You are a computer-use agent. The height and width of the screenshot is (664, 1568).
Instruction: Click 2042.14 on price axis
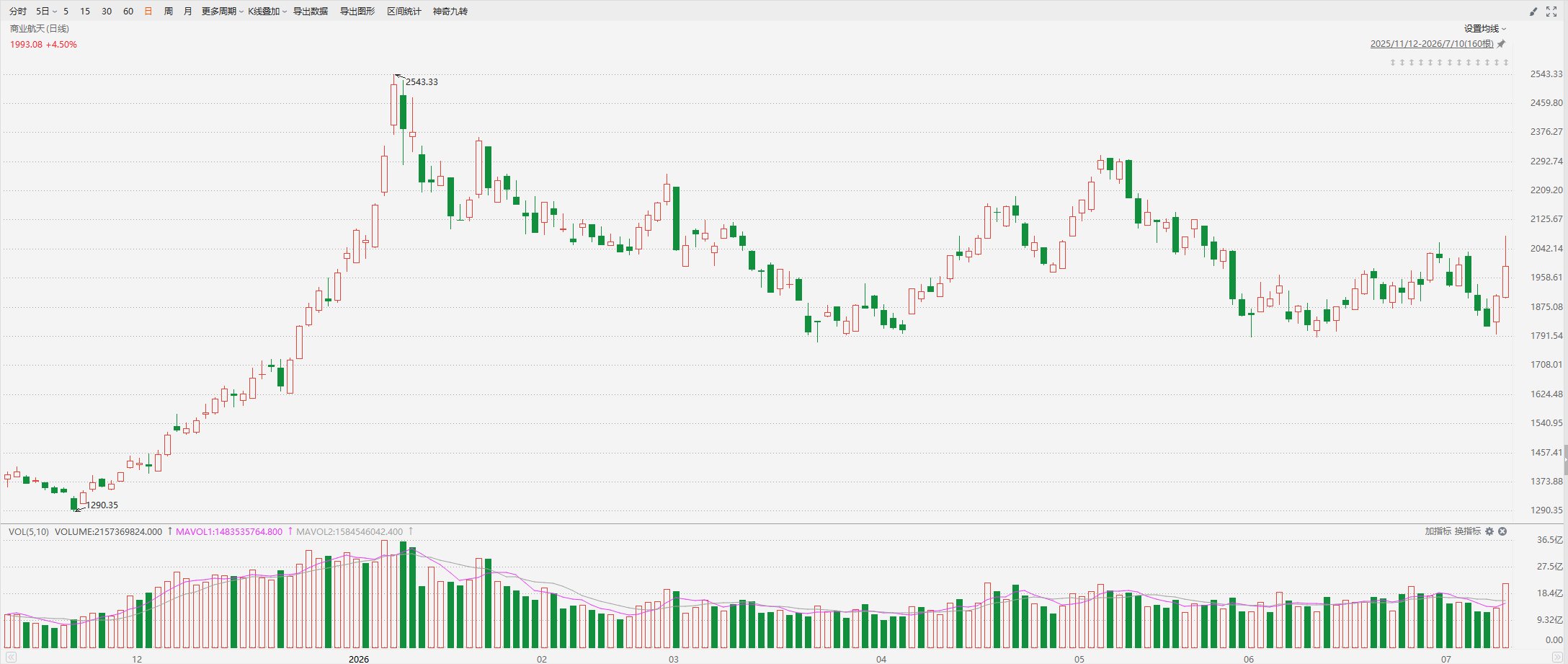[1546, 249]
